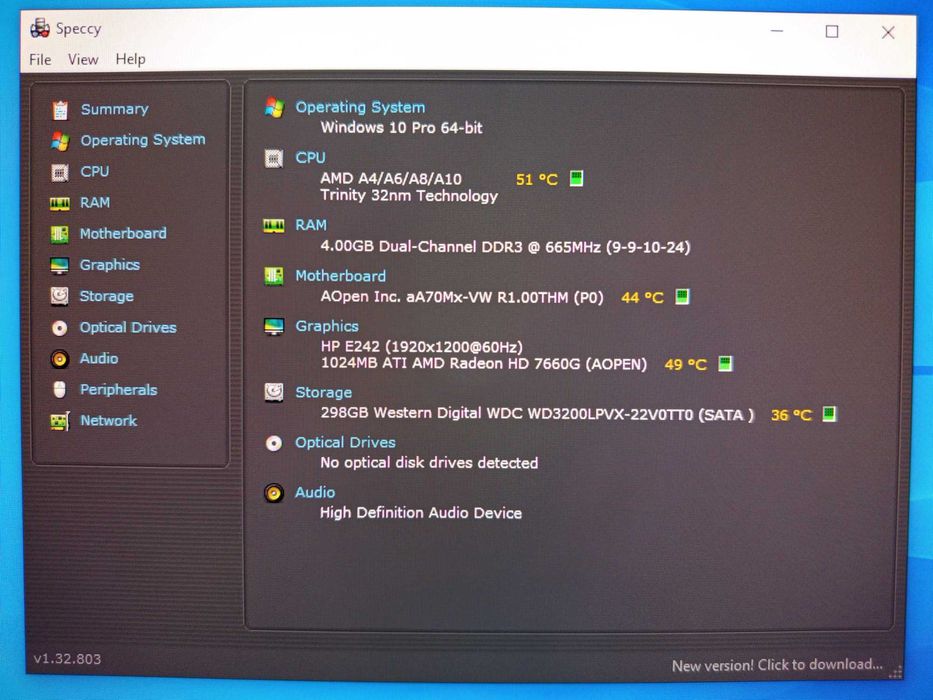Click the Storage hard drive icon in sidebar
The image size is (933, 700).
click(60, 296)
